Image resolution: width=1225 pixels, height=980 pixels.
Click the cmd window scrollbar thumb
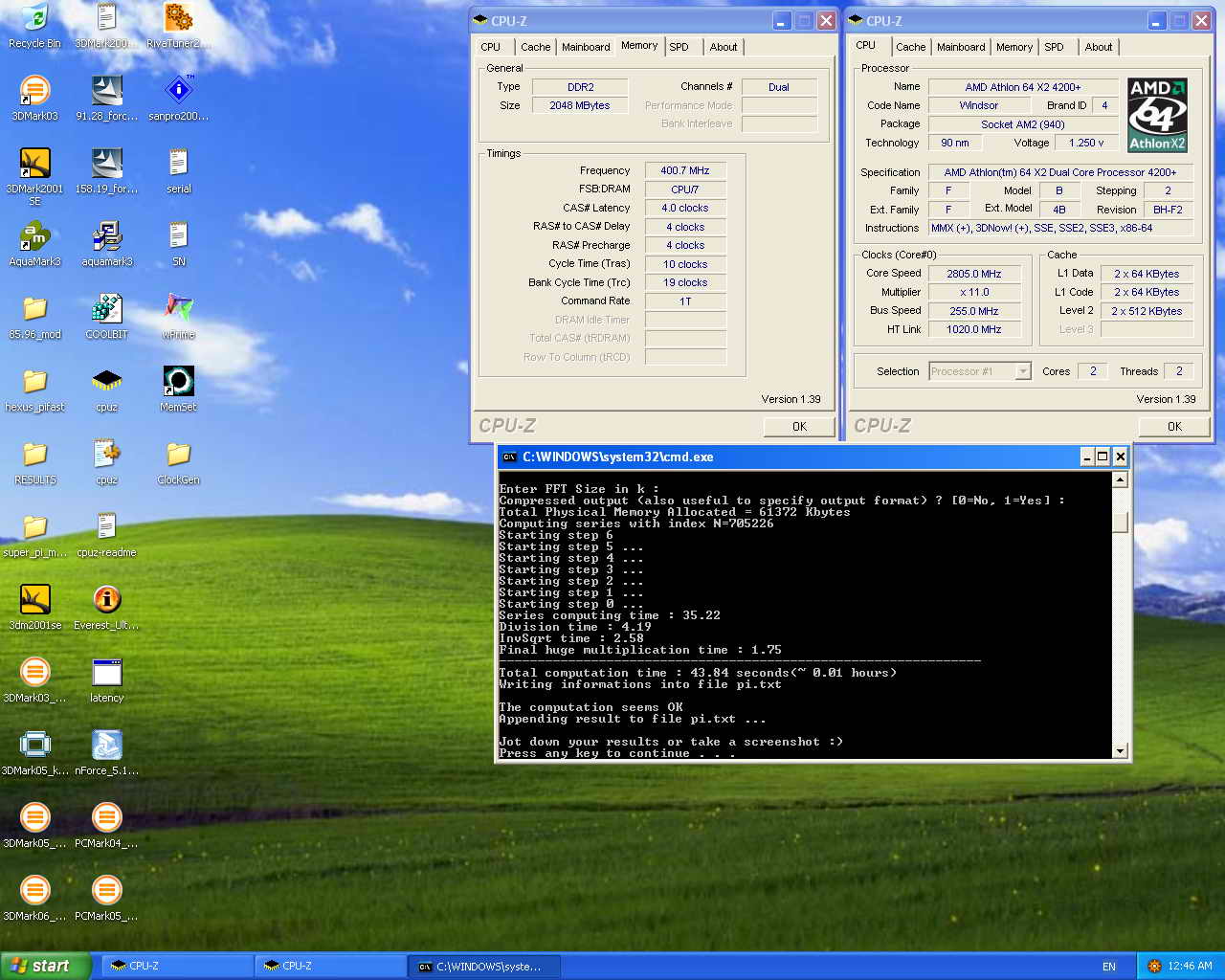click(x=1120, y=523)
